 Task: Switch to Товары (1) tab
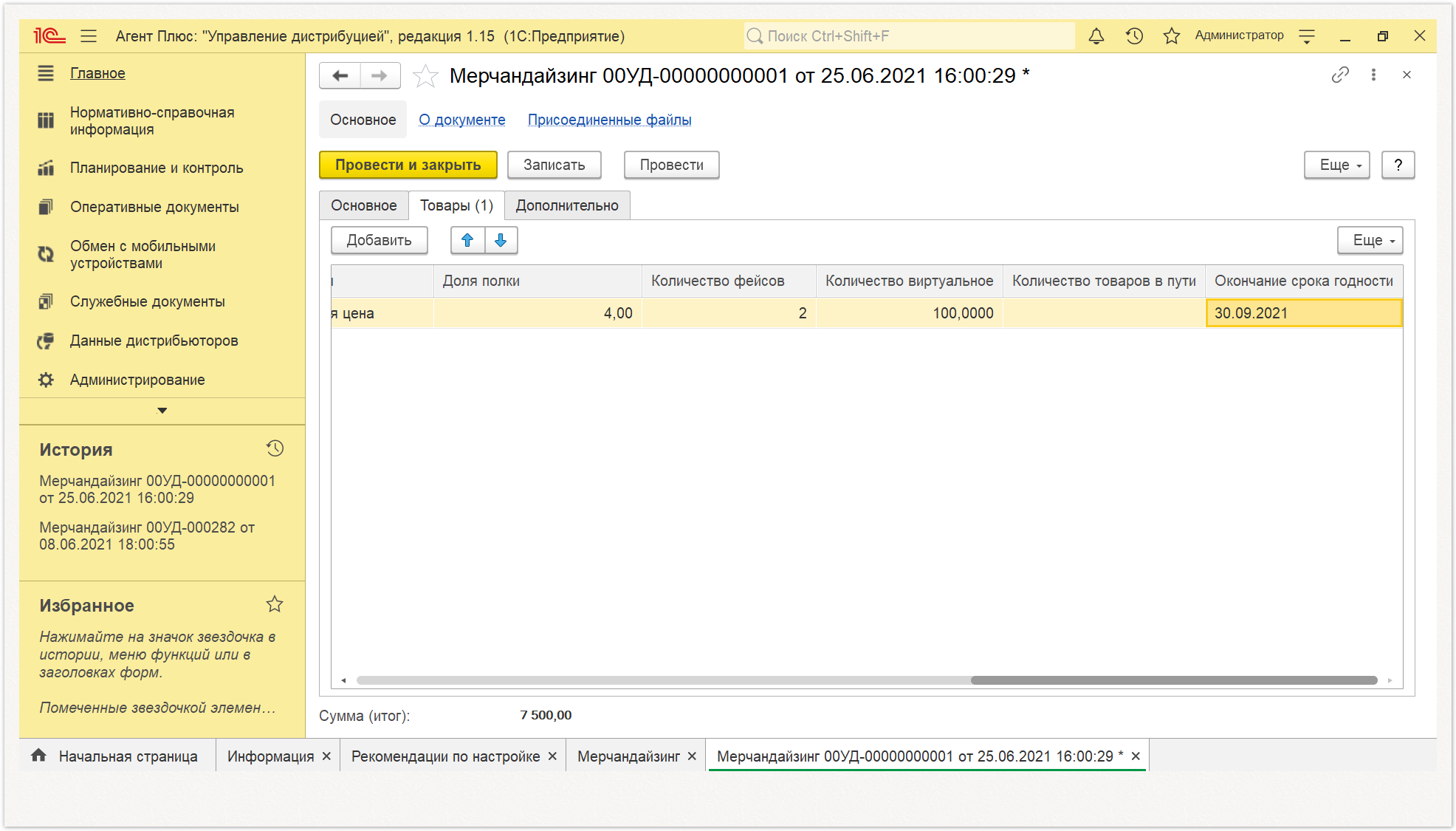(x=456, y=205)
